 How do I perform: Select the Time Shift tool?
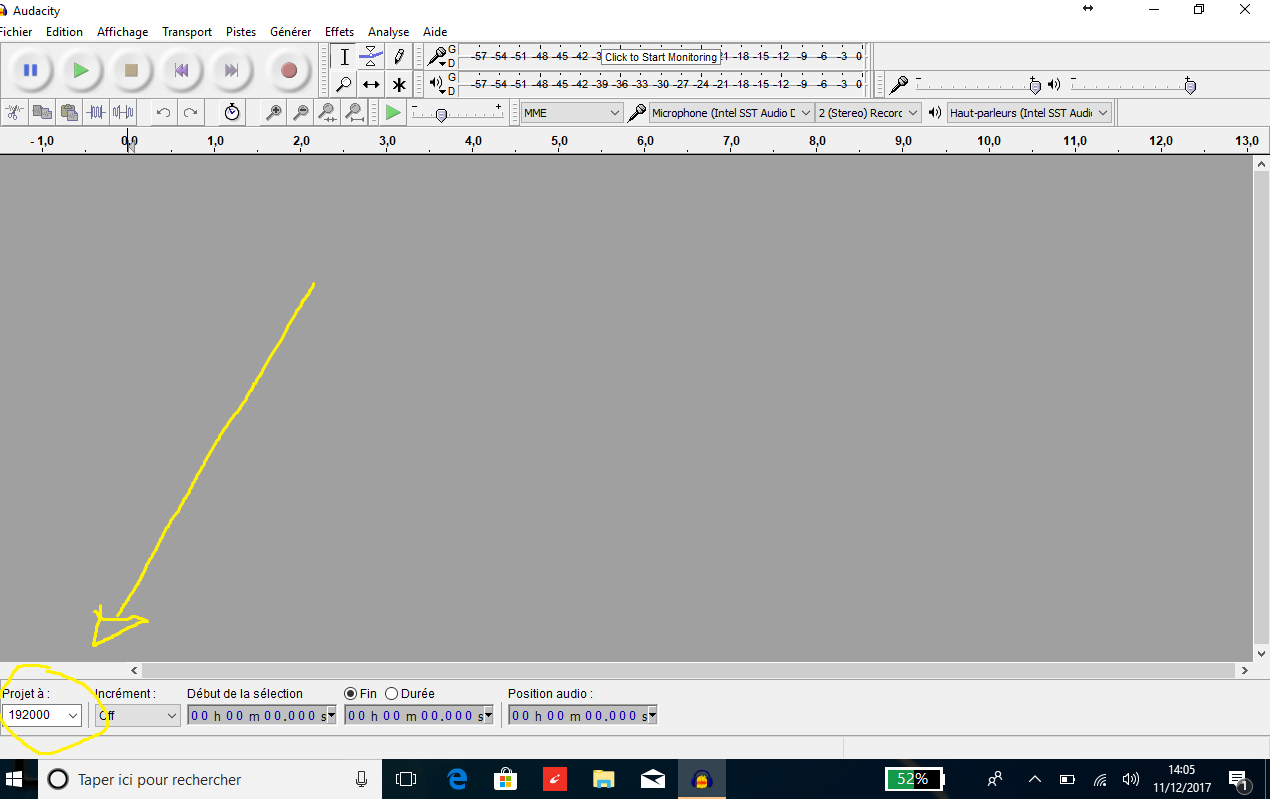(x=371, y=85)
